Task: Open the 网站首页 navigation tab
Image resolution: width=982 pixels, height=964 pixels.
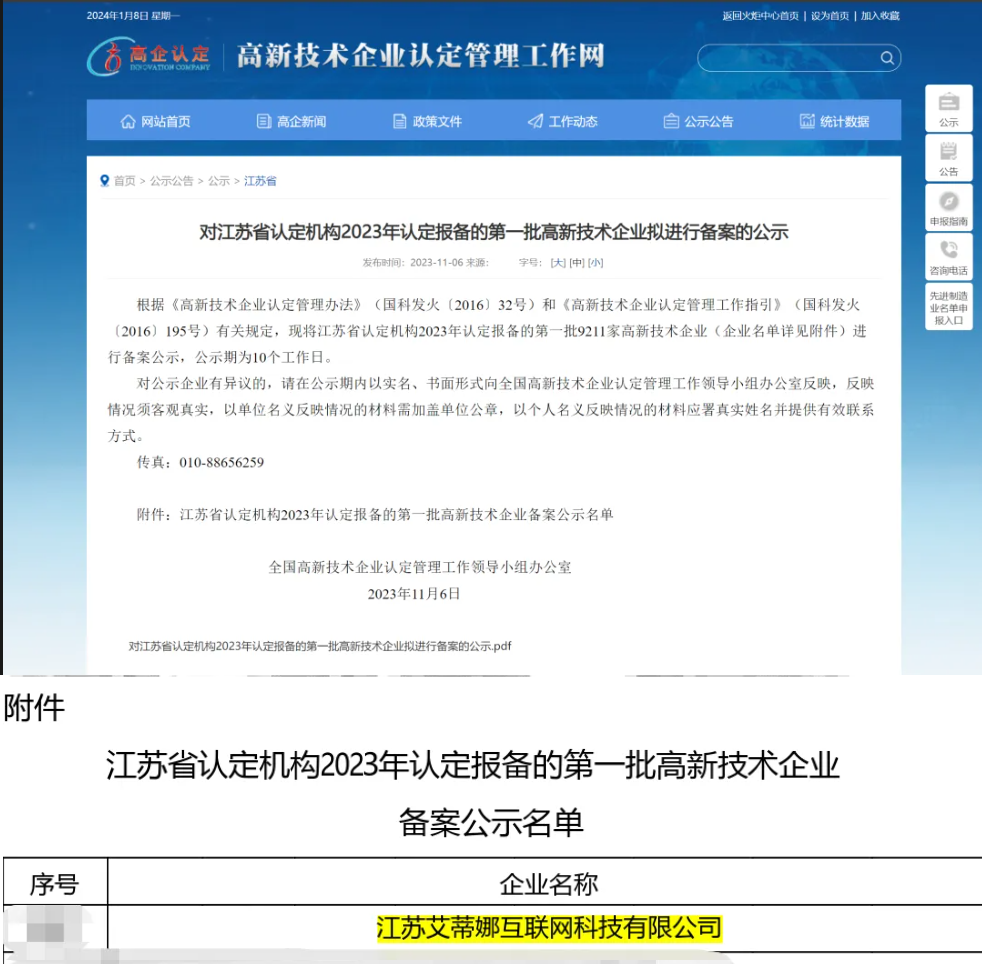Action: [x=155, y=122]
